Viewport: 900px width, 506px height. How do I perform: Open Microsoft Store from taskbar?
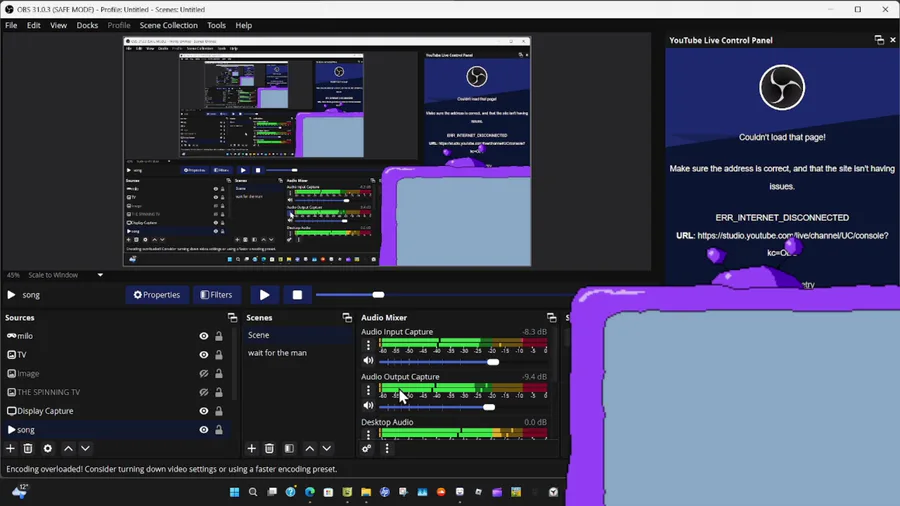328,492
